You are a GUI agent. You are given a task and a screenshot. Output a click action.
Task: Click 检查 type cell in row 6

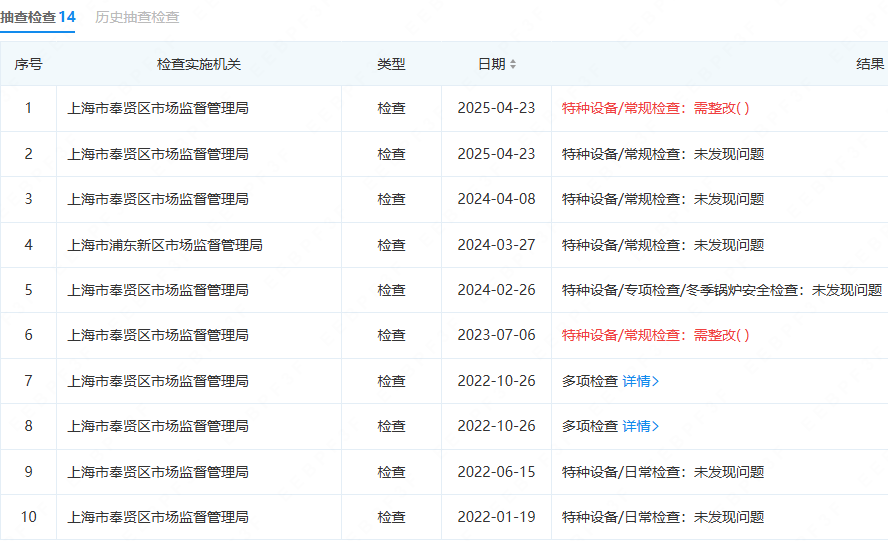pos(391,335)
